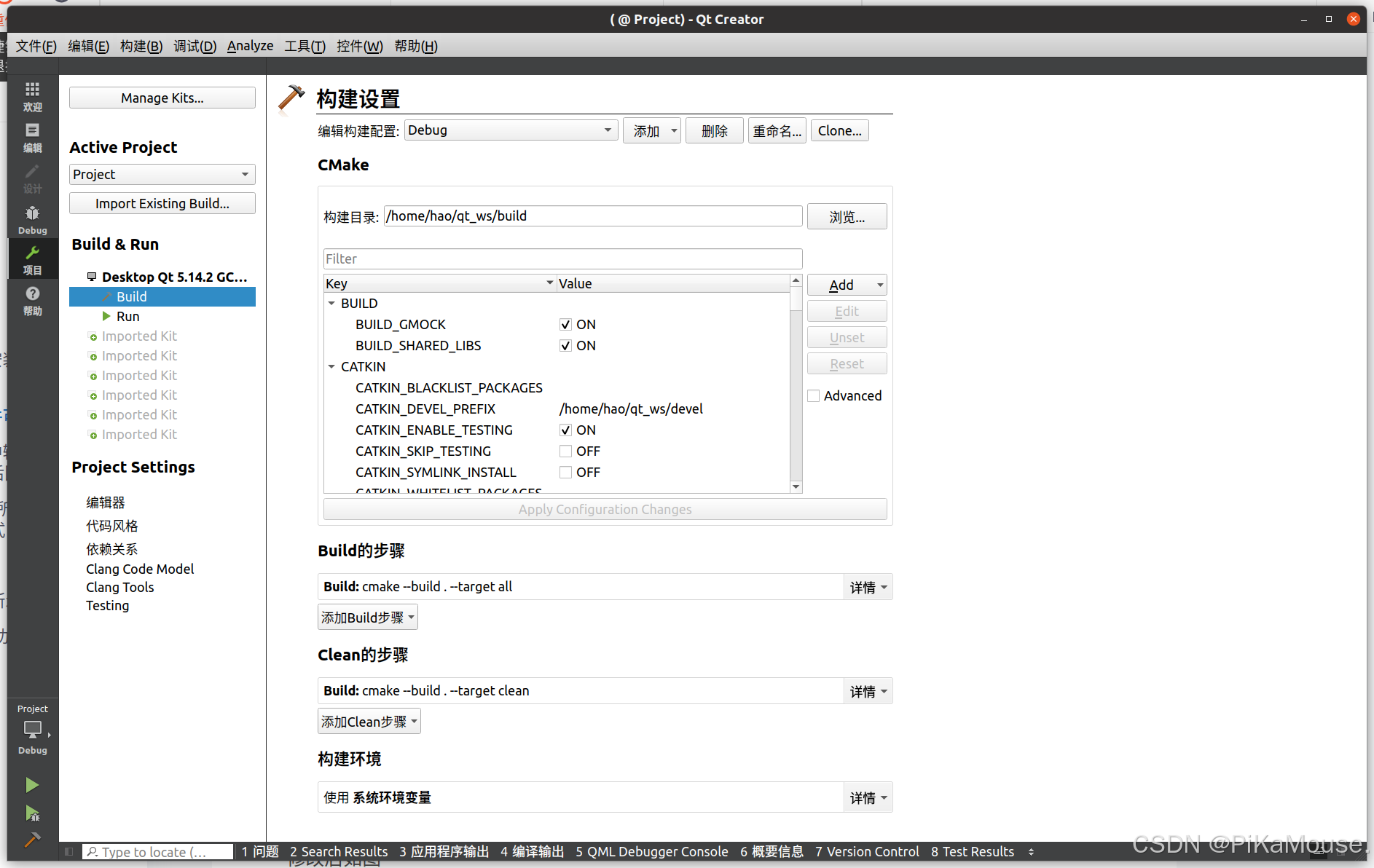The width and height of the screenshot is (1374, 868).
Task: Select the Build item under Desktop kit
Action: [162, 296]
